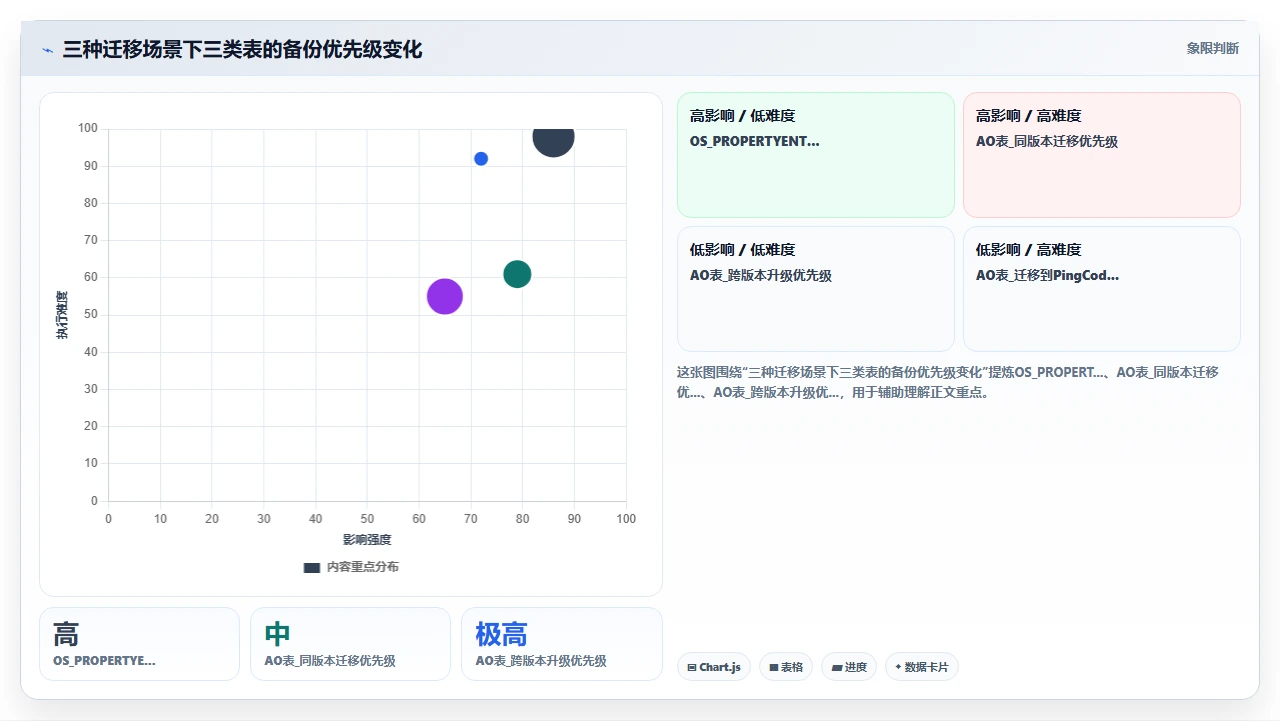Click the 内容重点分布 legend text
Viewport: 1280px width, 721px height.
pyautogui.click(x=363, y=567)
